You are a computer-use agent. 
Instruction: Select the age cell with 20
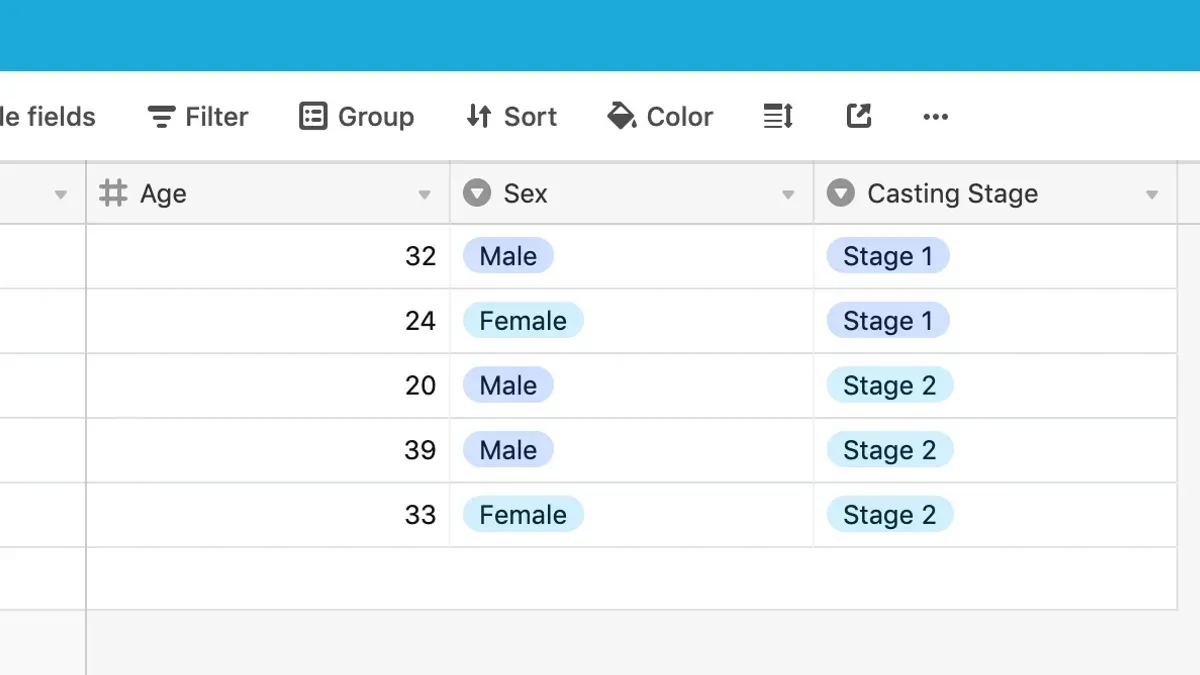point(268,386)
